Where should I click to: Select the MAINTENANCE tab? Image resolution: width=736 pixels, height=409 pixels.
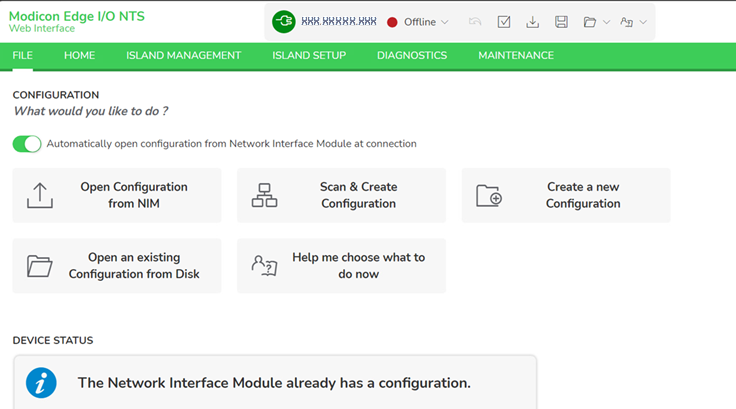click(x=516, y=55)
